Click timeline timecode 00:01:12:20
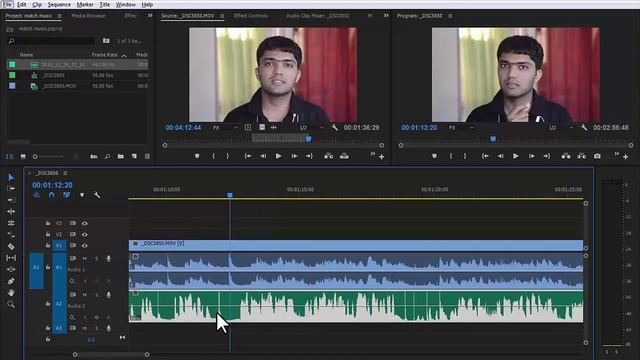 (52, 185)
